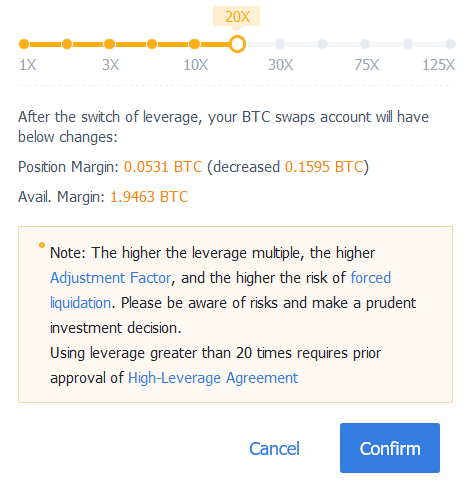The height and width of the screenshot is (492, 472).
Task: Select the 75X dot on leverage slider
Action: pos(365,44)
